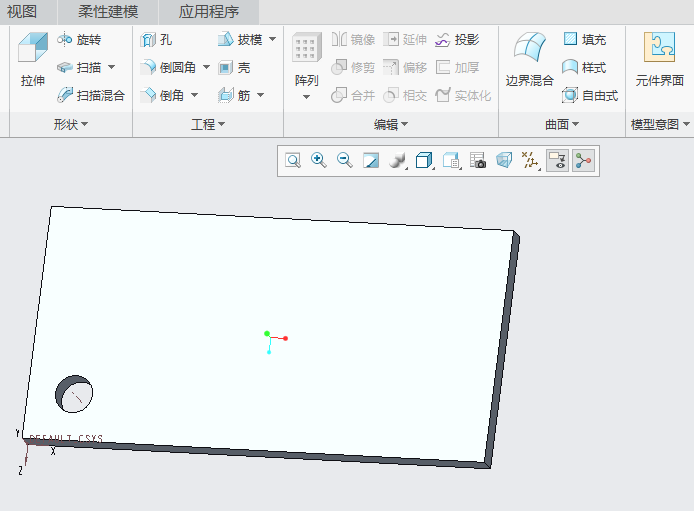
Task: Open the 边界混合 boundary blend tool
Action: [529, 61]
